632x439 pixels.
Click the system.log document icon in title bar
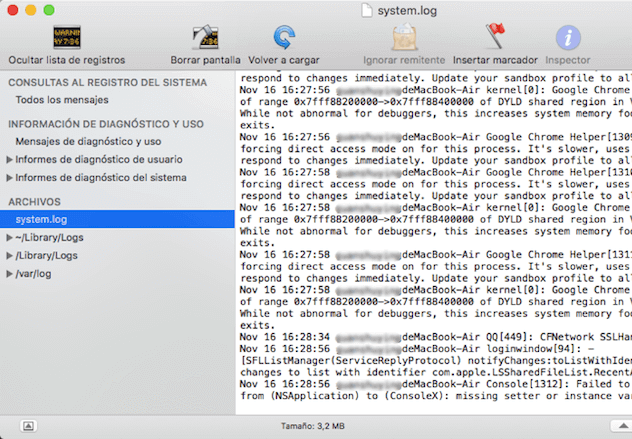click(x=366, y=10)
